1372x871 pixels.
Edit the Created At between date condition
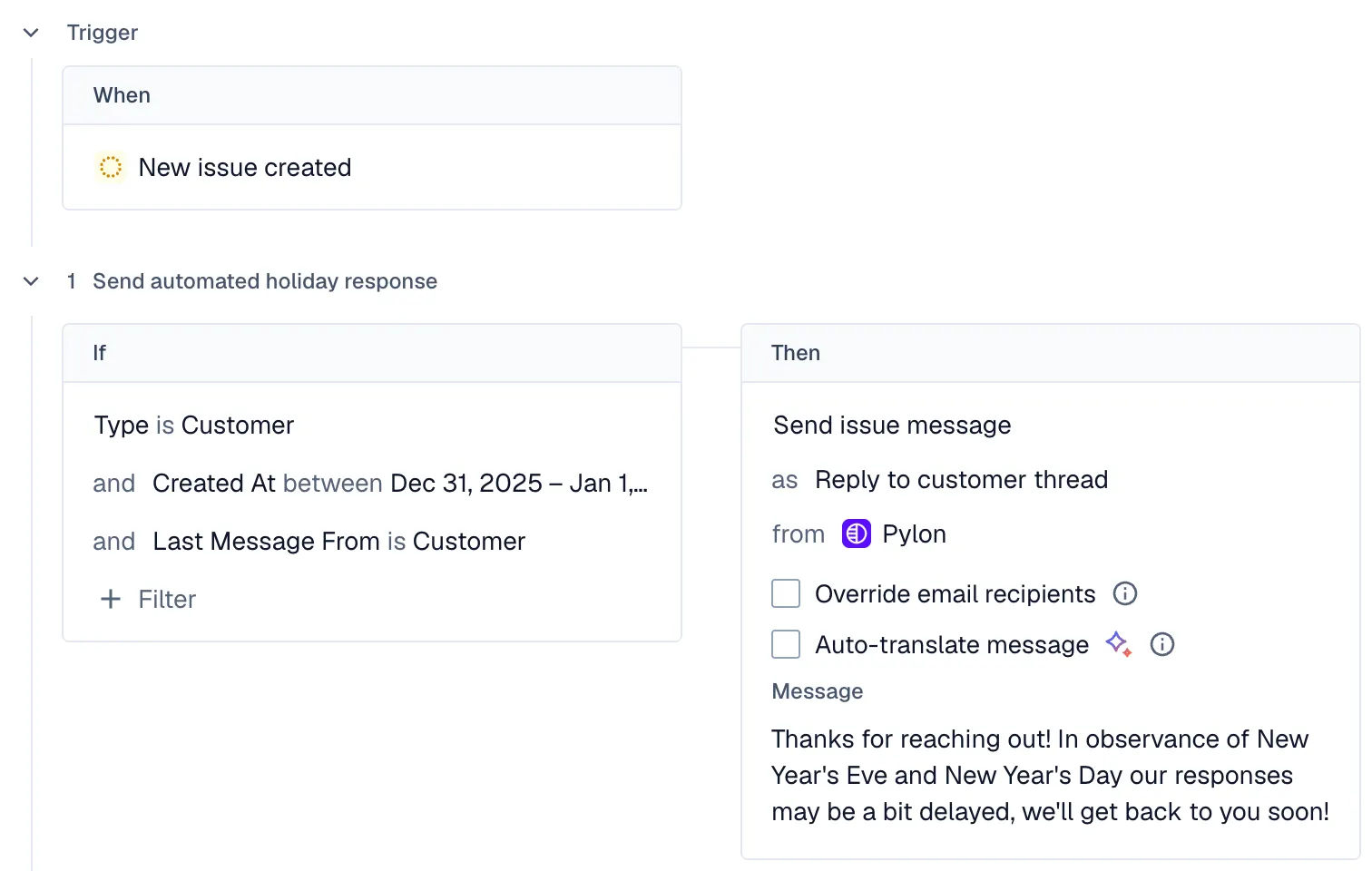[x=399, y=484]
